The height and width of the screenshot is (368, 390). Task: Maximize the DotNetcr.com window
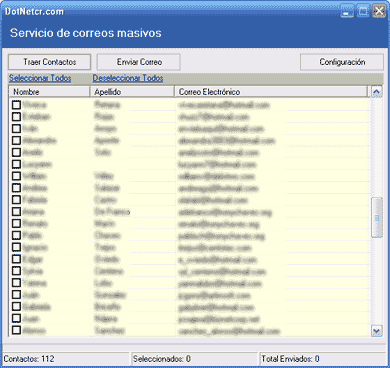[363, 11]
